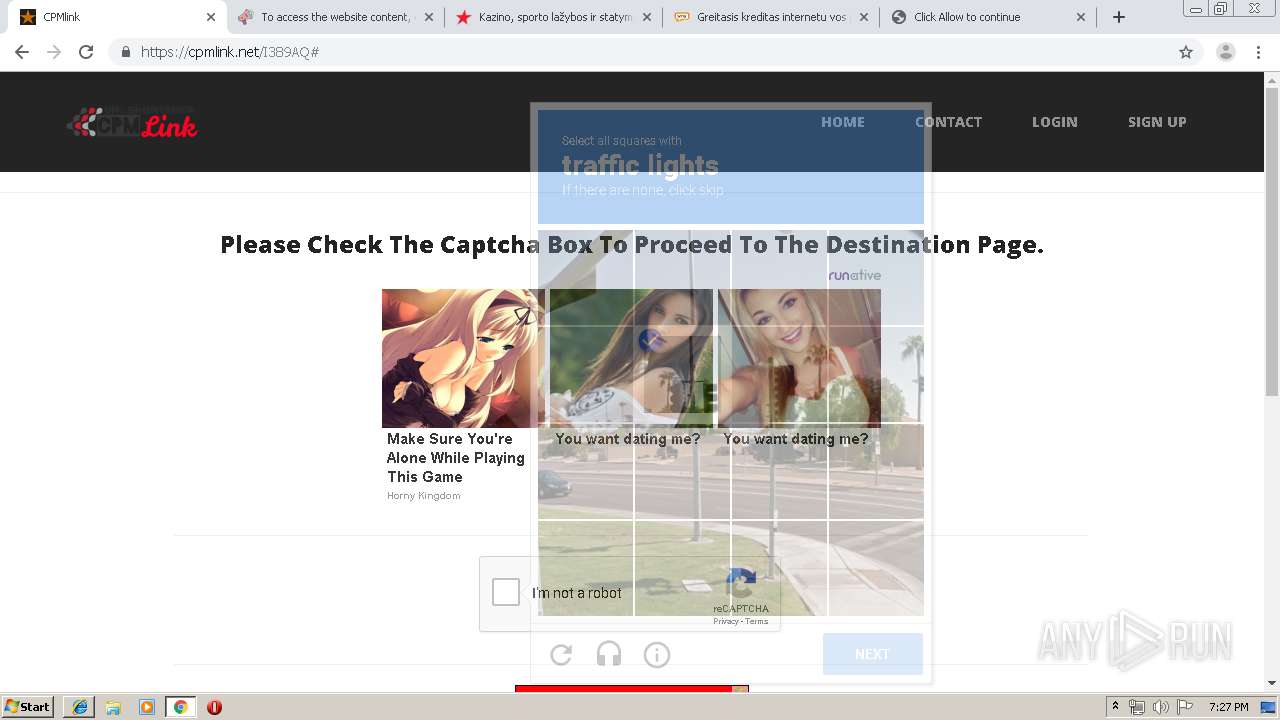The image size is (1280, 720).
Task: Open 'Make Sure You're Alone' ad headline
Action: click(456, 458)
